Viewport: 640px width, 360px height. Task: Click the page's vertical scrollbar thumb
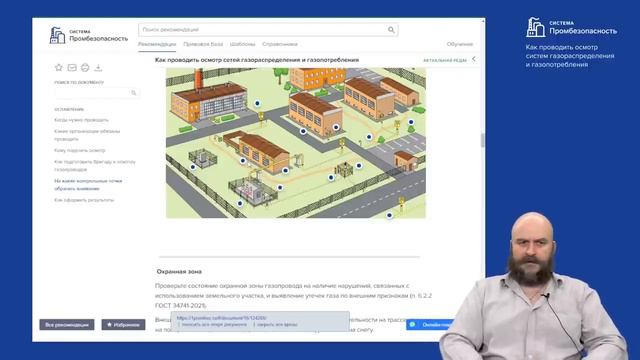click(482, 140)
